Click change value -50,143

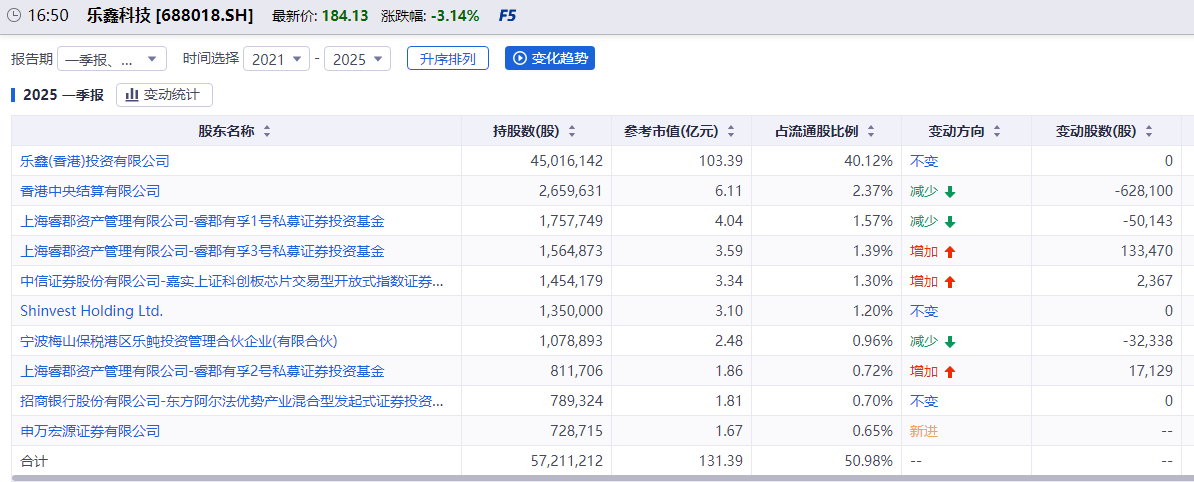point(1148,222)
